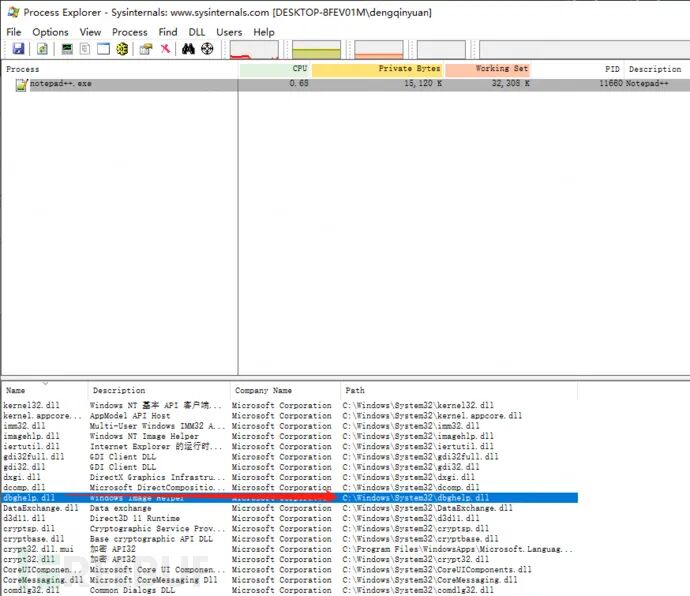Image resolution: width=690 pixels, height=596 pixels.
Task: Click the Refresh Now toolbar icon
Action: pyautogui.click(x=42, y=49)
